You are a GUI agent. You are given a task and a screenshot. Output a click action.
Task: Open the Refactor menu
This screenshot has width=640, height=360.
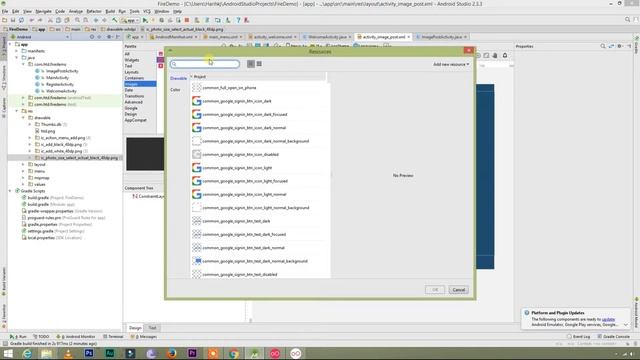tap(94, 11)
